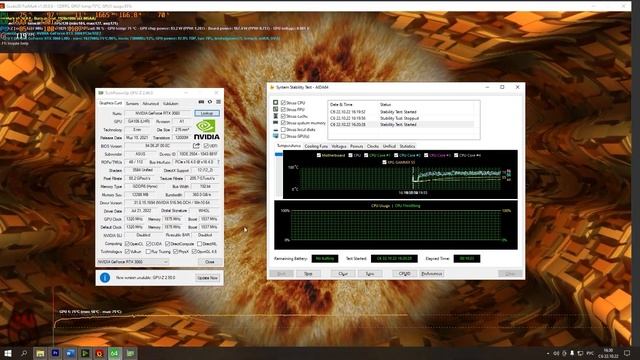
Task: Click the NVIDIA logo in GPU-Z
Action: tap(207, 130)
